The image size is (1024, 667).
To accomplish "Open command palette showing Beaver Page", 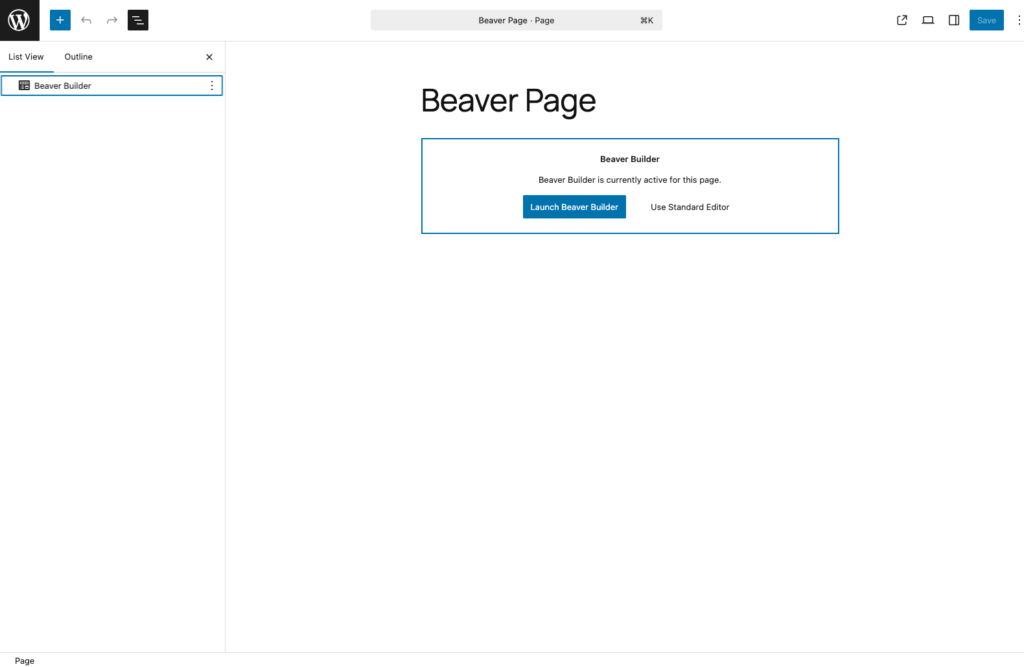I will 516,20.
